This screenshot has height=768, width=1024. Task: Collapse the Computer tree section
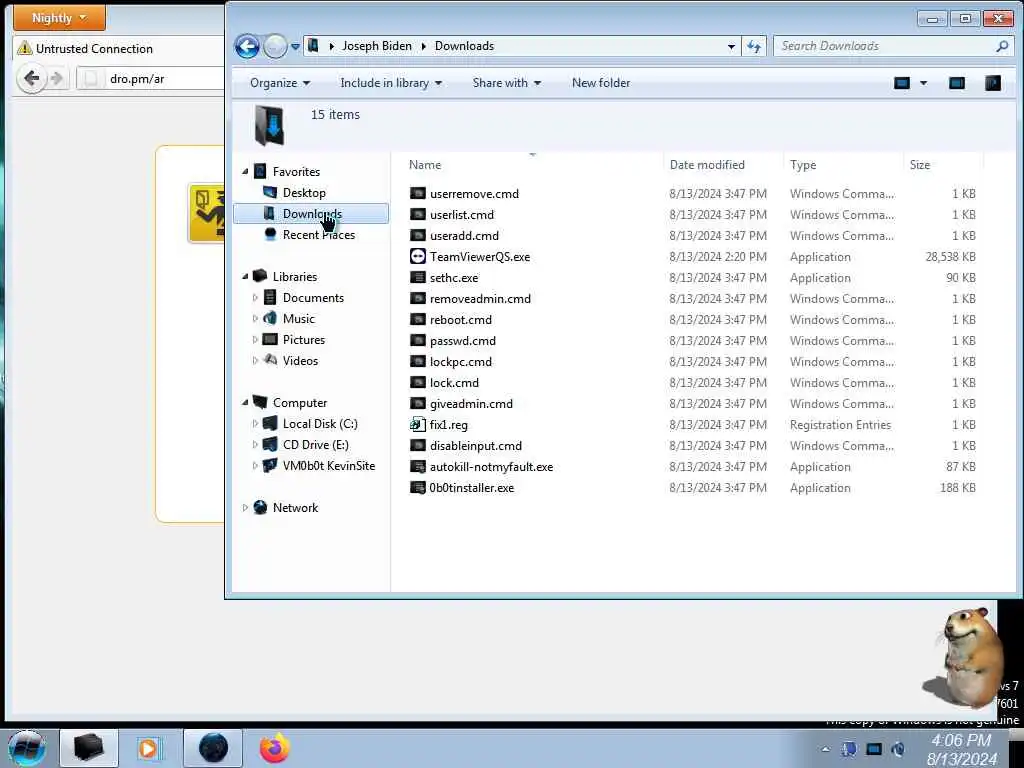246,403
